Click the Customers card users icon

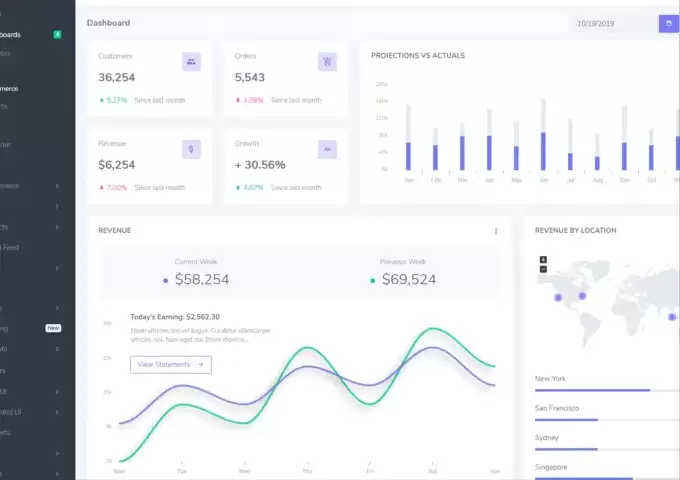coord(191,62)
